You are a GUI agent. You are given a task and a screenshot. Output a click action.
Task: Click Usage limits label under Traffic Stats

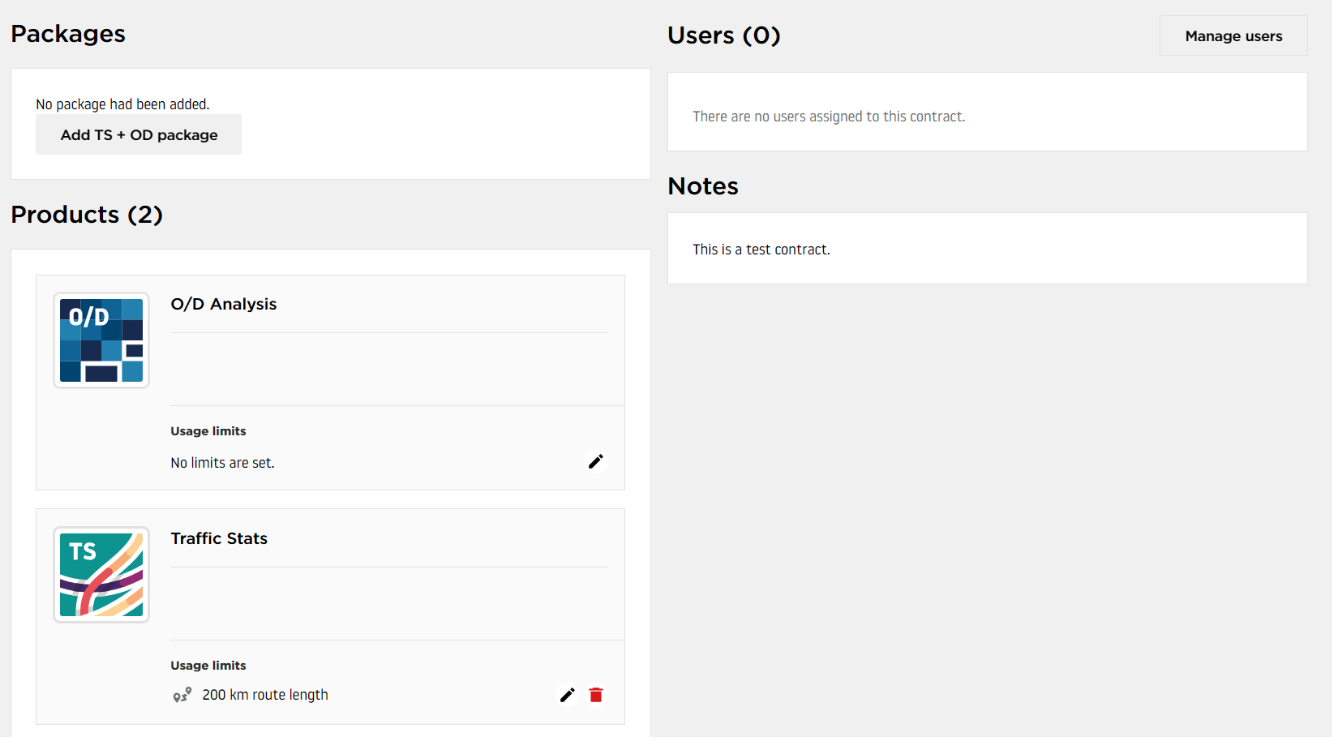[x=208, y=665]
